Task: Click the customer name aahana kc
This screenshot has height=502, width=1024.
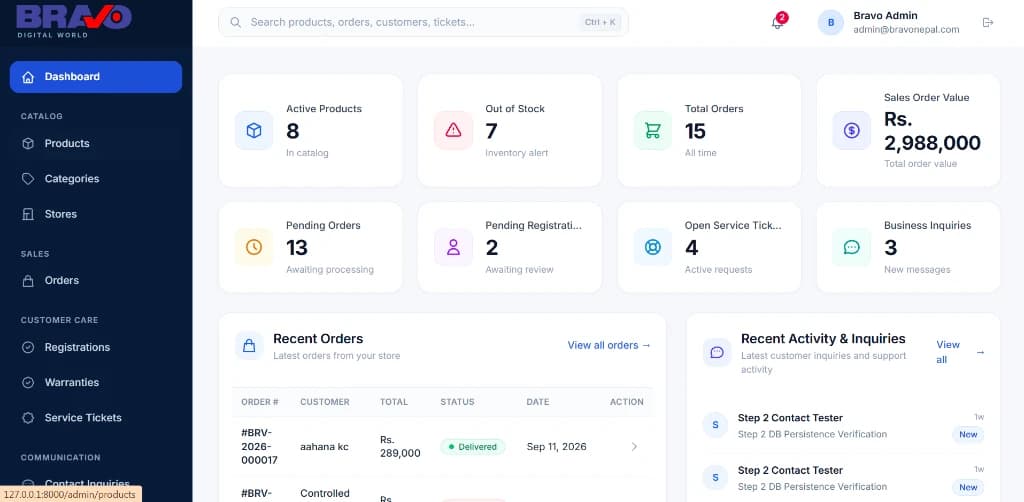Action: [x=325, y=447]
